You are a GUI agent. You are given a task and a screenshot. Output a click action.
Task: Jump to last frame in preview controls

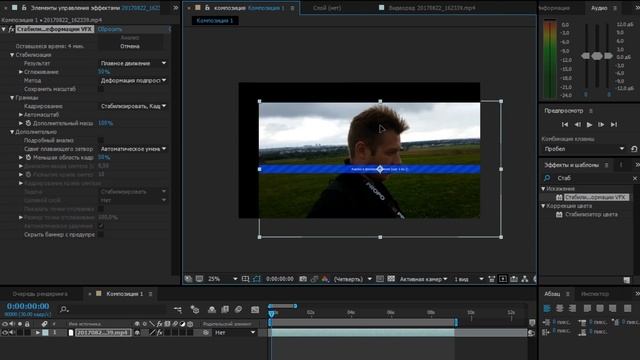613,124
